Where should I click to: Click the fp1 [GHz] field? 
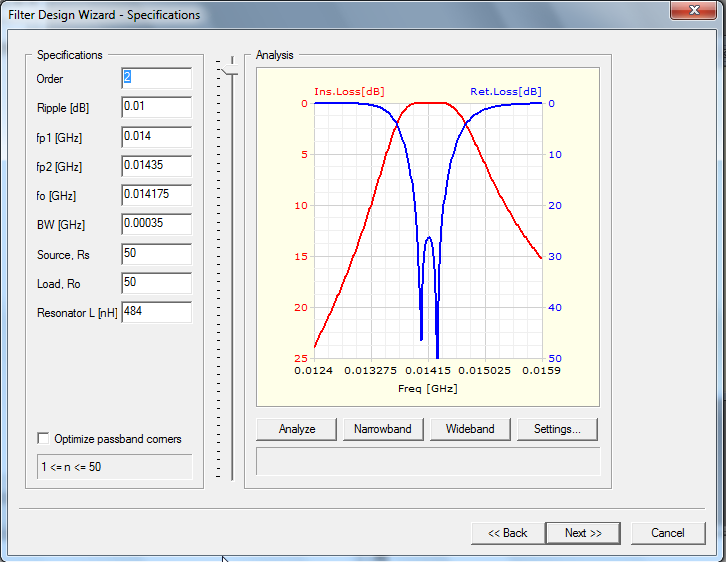156,136
